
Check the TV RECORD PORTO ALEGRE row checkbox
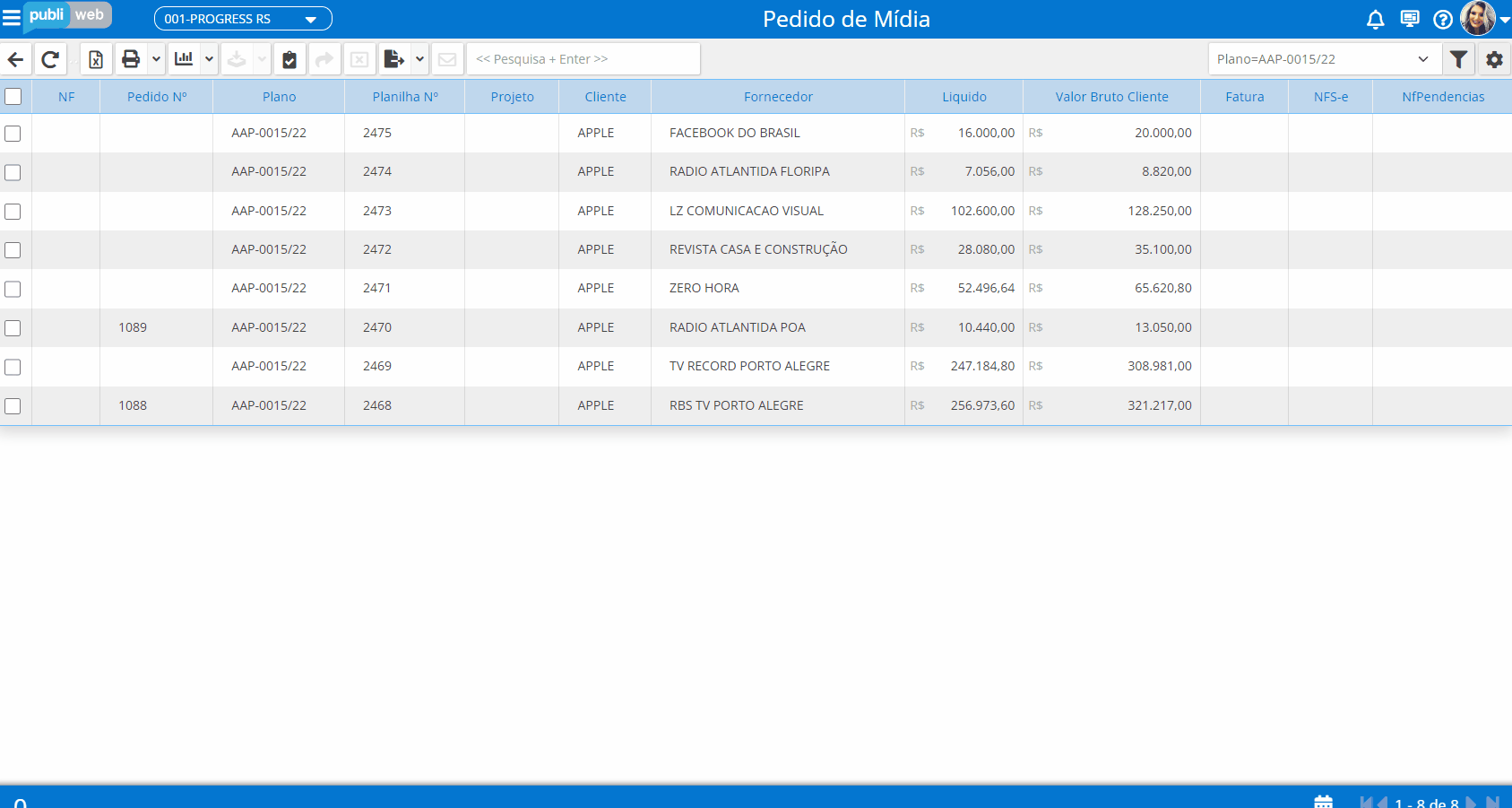13,367
